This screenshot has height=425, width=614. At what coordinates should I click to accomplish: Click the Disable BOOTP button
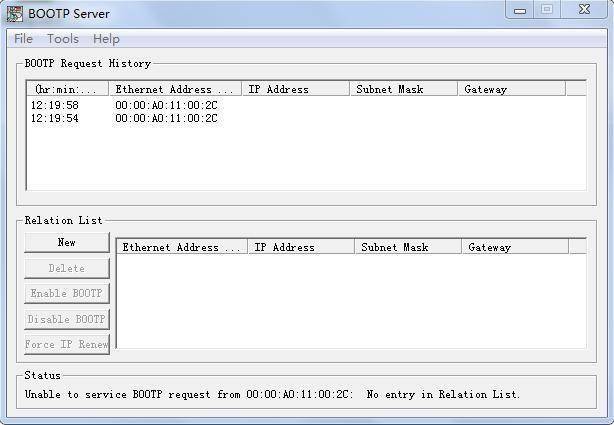point(67,319)
